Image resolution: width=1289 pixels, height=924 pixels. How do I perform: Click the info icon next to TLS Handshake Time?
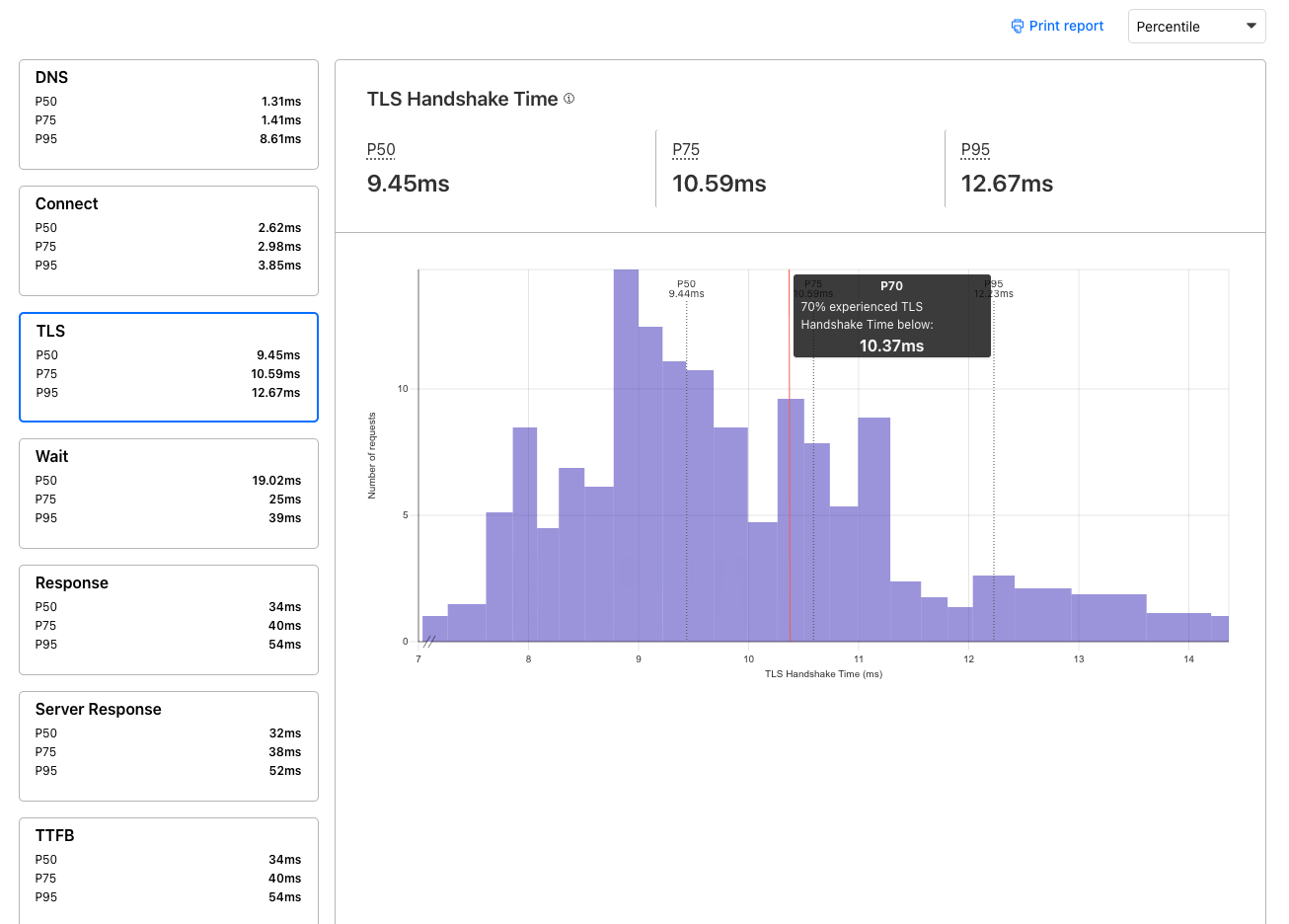(569, 99)
